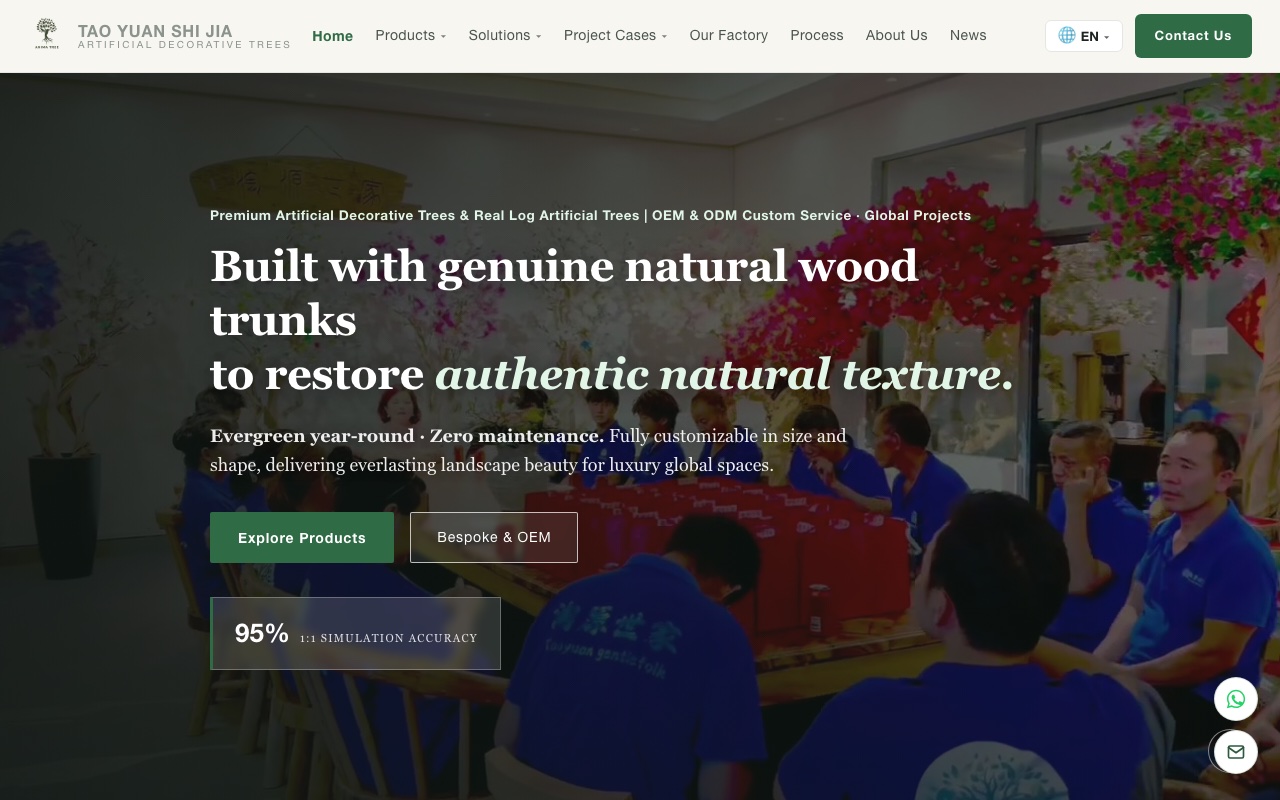Navigate to the Process page
Viewport: 1280px width, 800px height.
(817, 35)
